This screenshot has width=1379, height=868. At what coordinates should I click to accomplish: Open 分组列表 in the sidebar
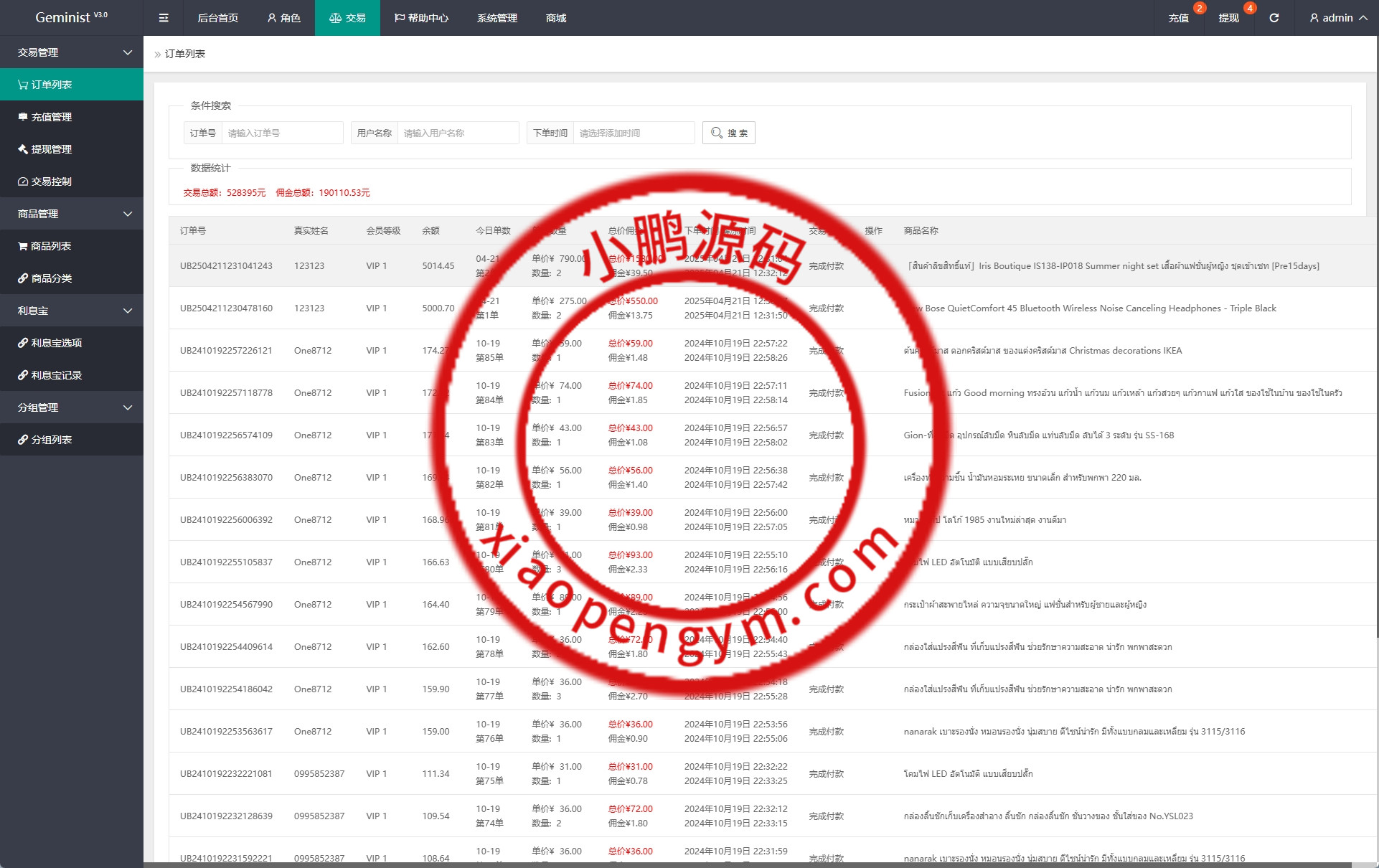(51, 440)
